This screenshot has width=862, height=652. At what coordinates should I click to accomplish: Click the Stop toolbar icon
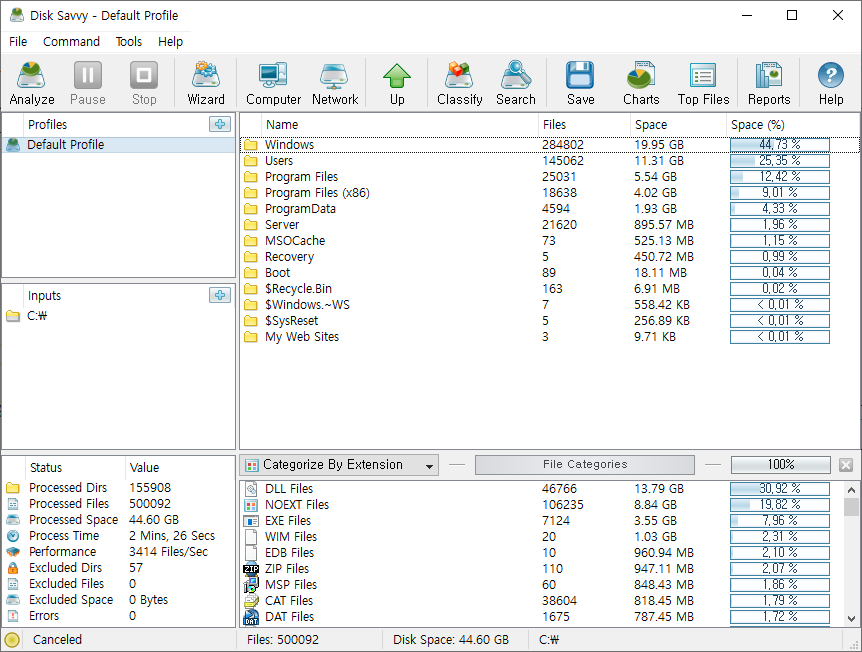tap(144, 83)
